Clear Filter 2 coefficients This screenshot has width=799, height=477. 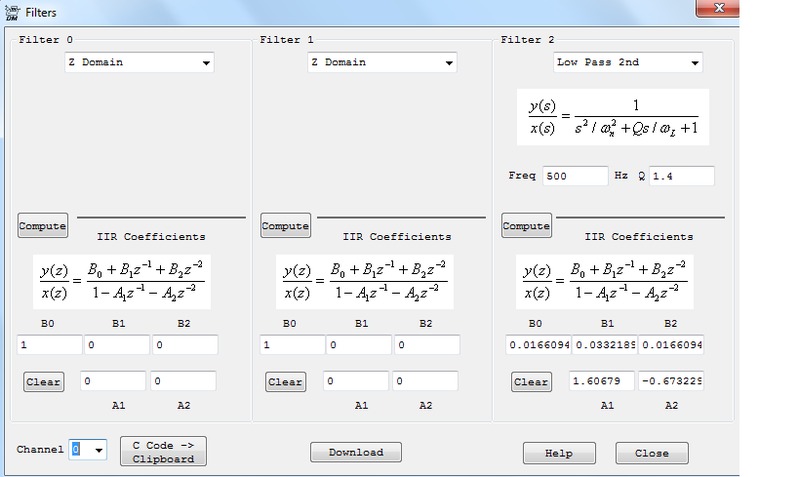(x=531, y=382)
